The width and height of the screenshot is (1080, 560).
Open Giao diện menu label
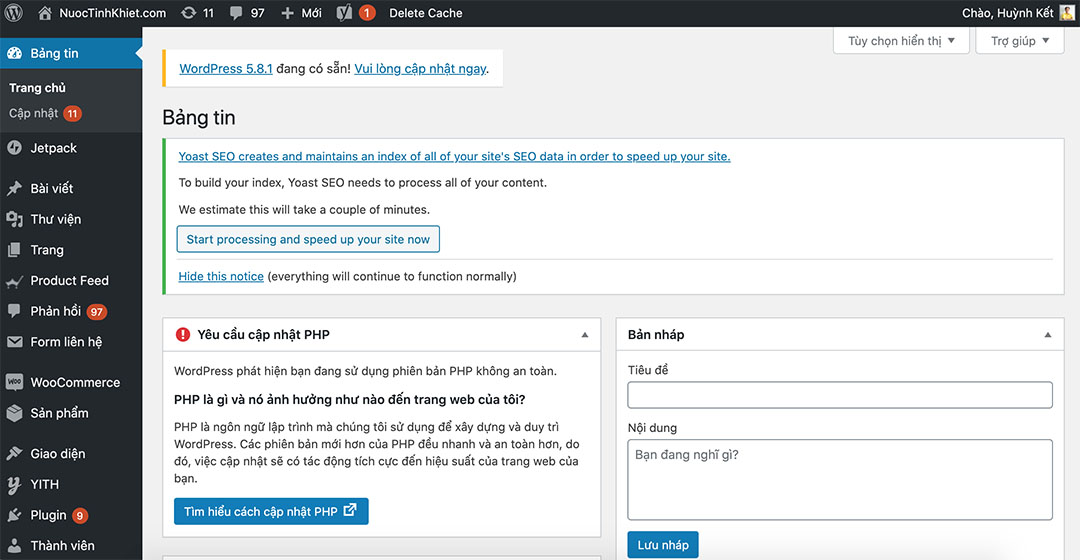[58, 453]
